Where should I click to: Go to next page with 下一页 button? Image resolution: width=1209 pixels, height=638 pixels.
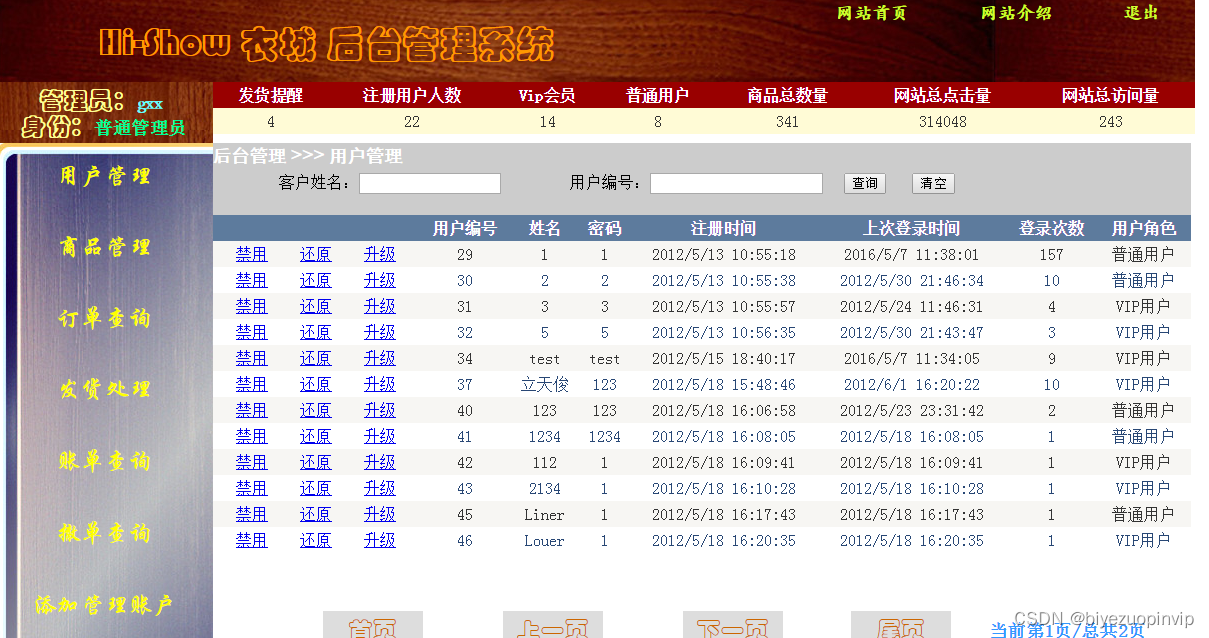coord(733,625)
